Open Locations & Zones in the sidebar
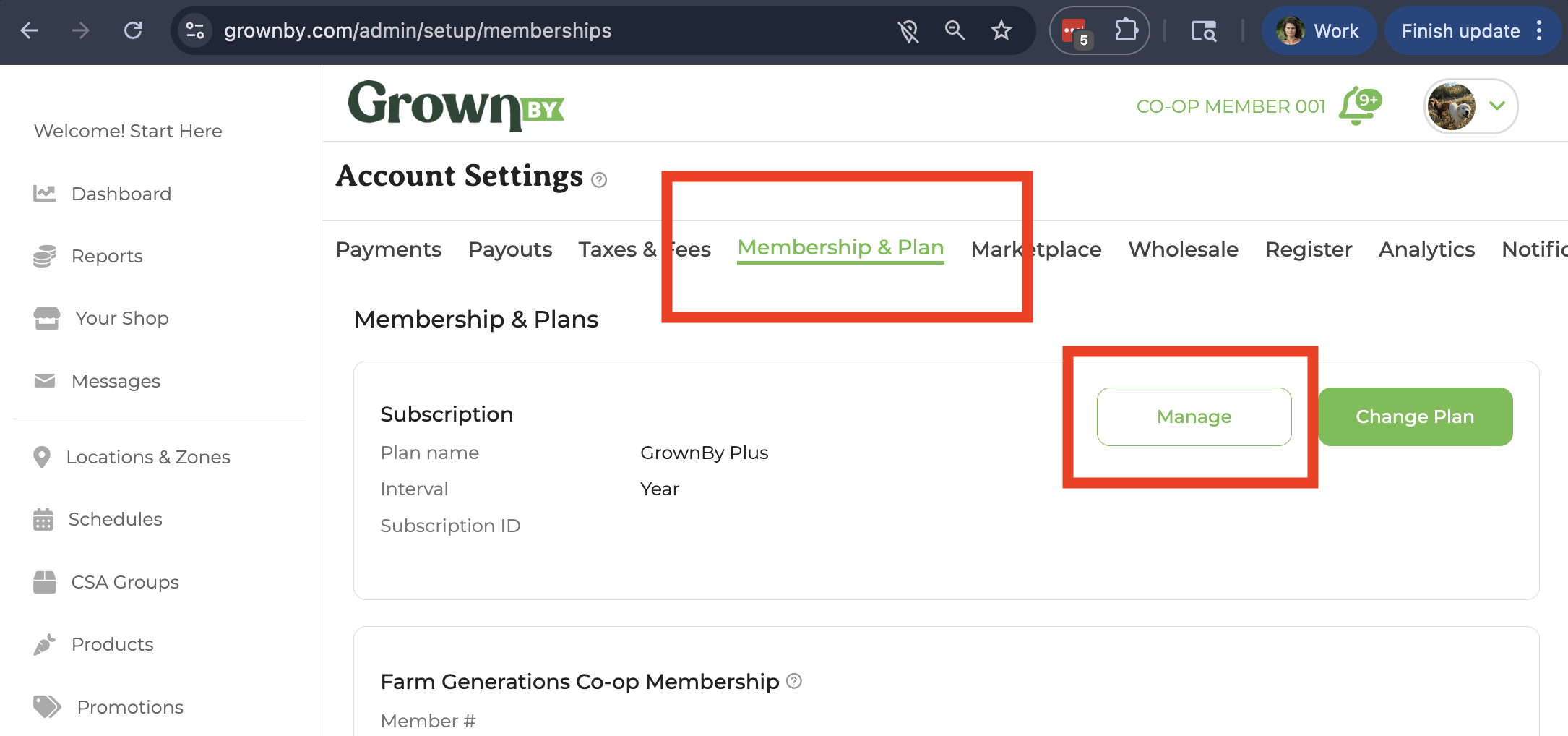 tap(147, 457)
